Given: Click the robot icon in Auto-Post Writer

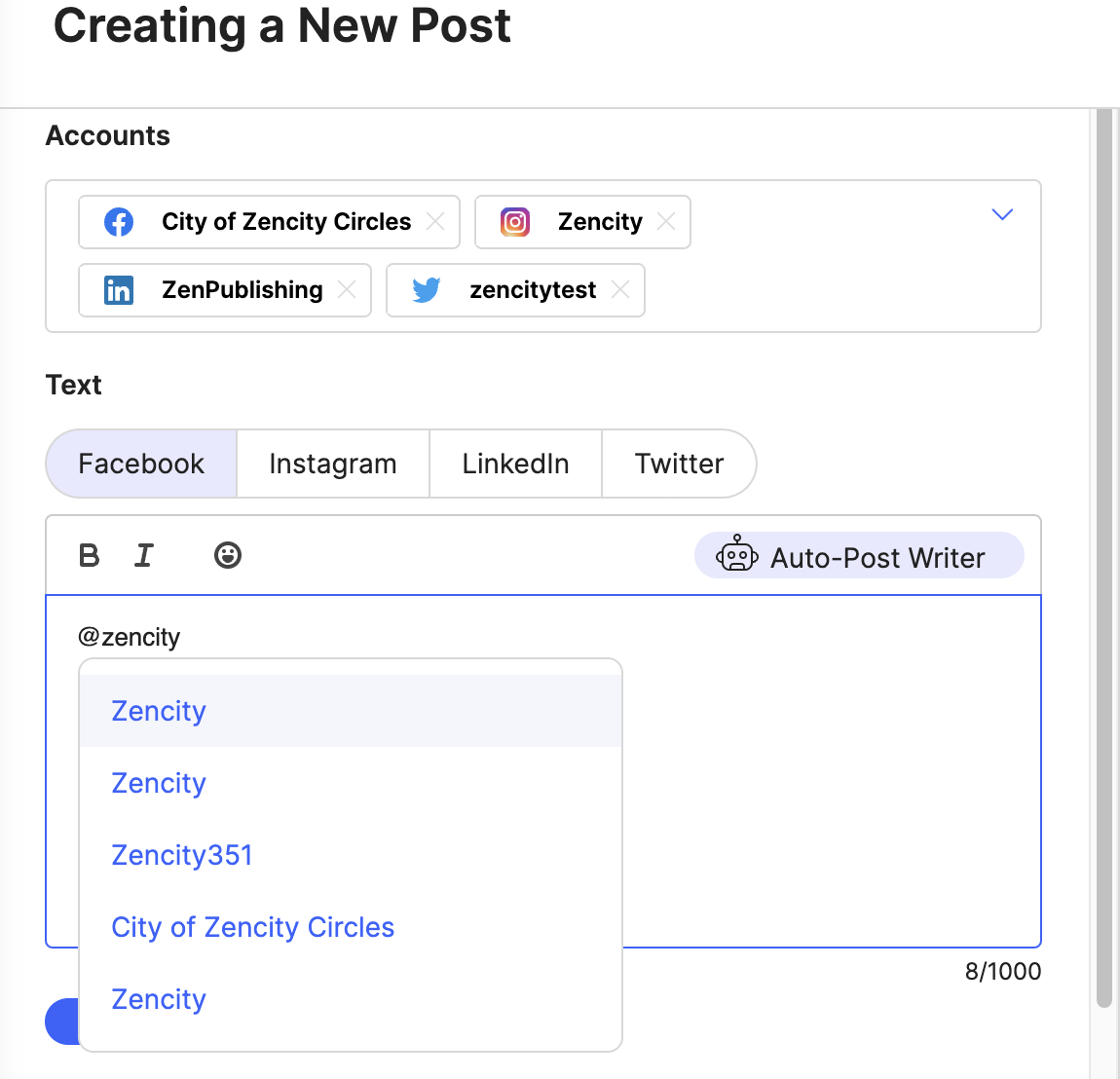Looking at the screenshot, I should (736, 554).
